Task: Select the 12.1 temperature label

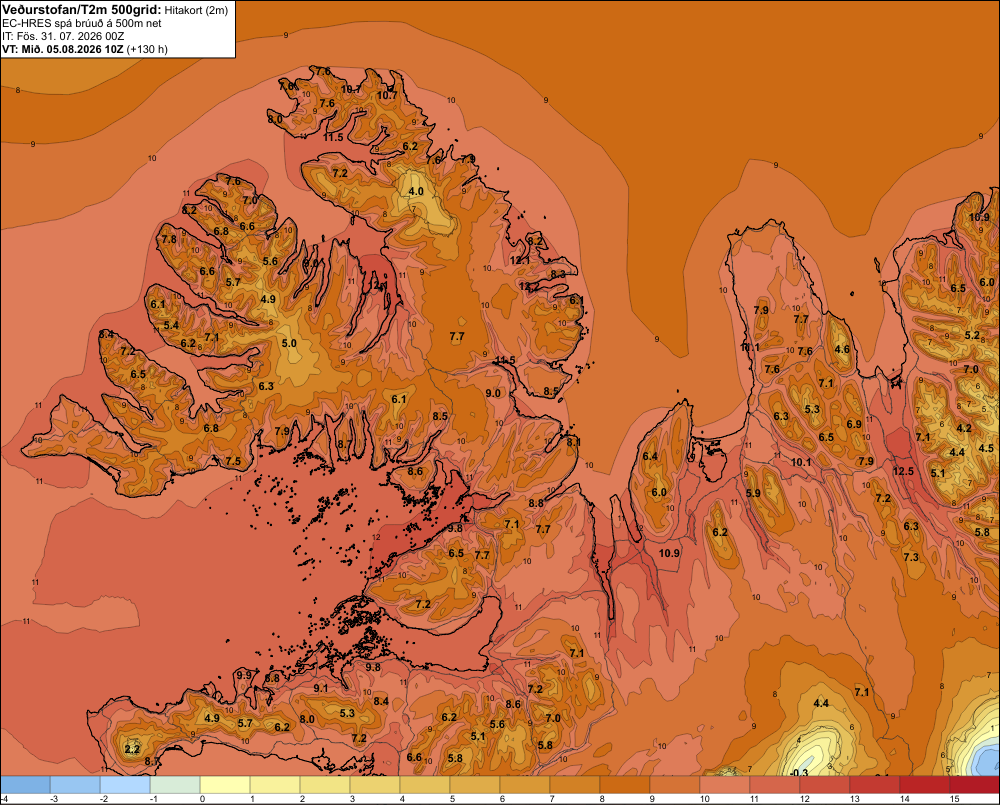Action: point(520,260)
